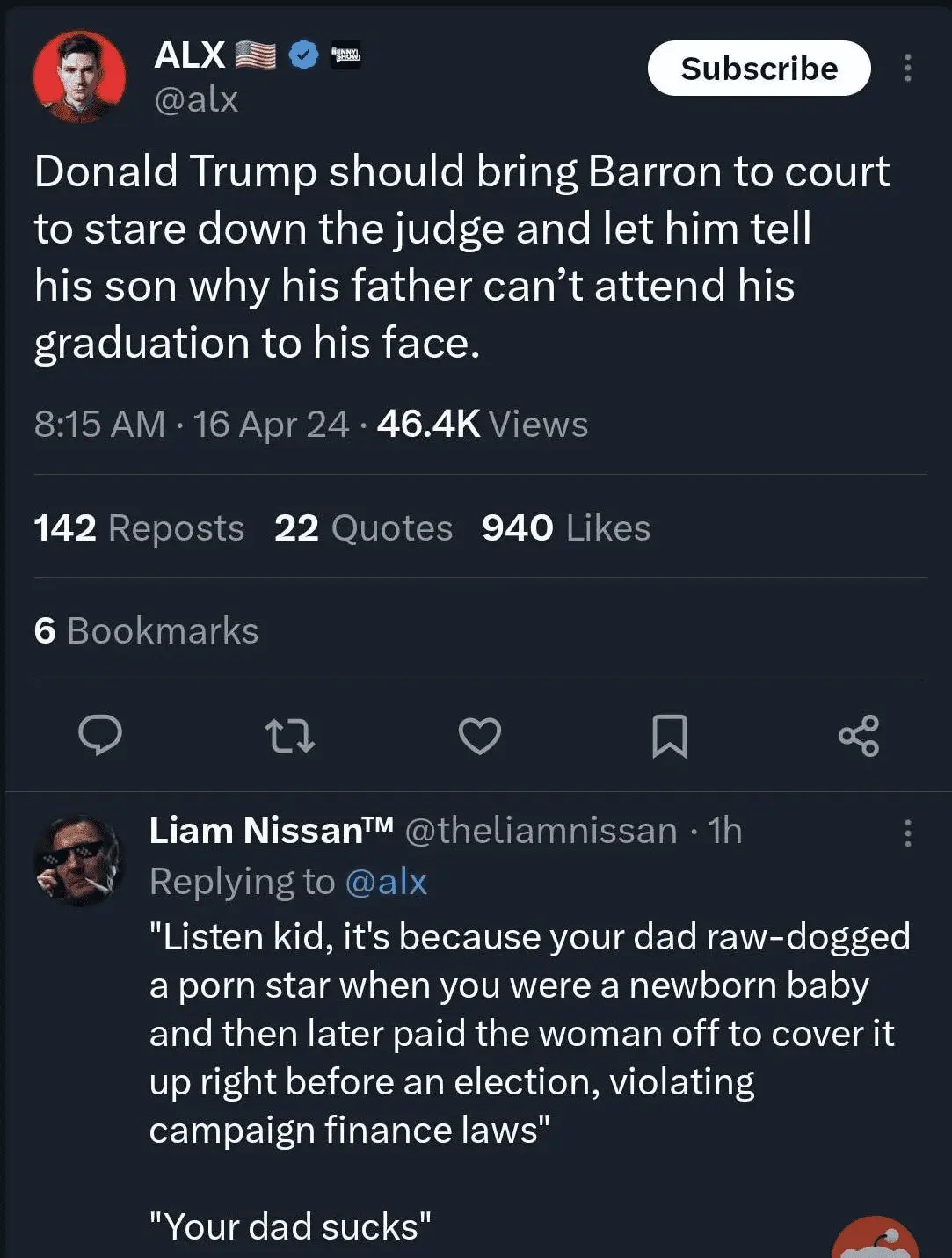
Task: Open the @theliamnissan handle
Action: 541,831
